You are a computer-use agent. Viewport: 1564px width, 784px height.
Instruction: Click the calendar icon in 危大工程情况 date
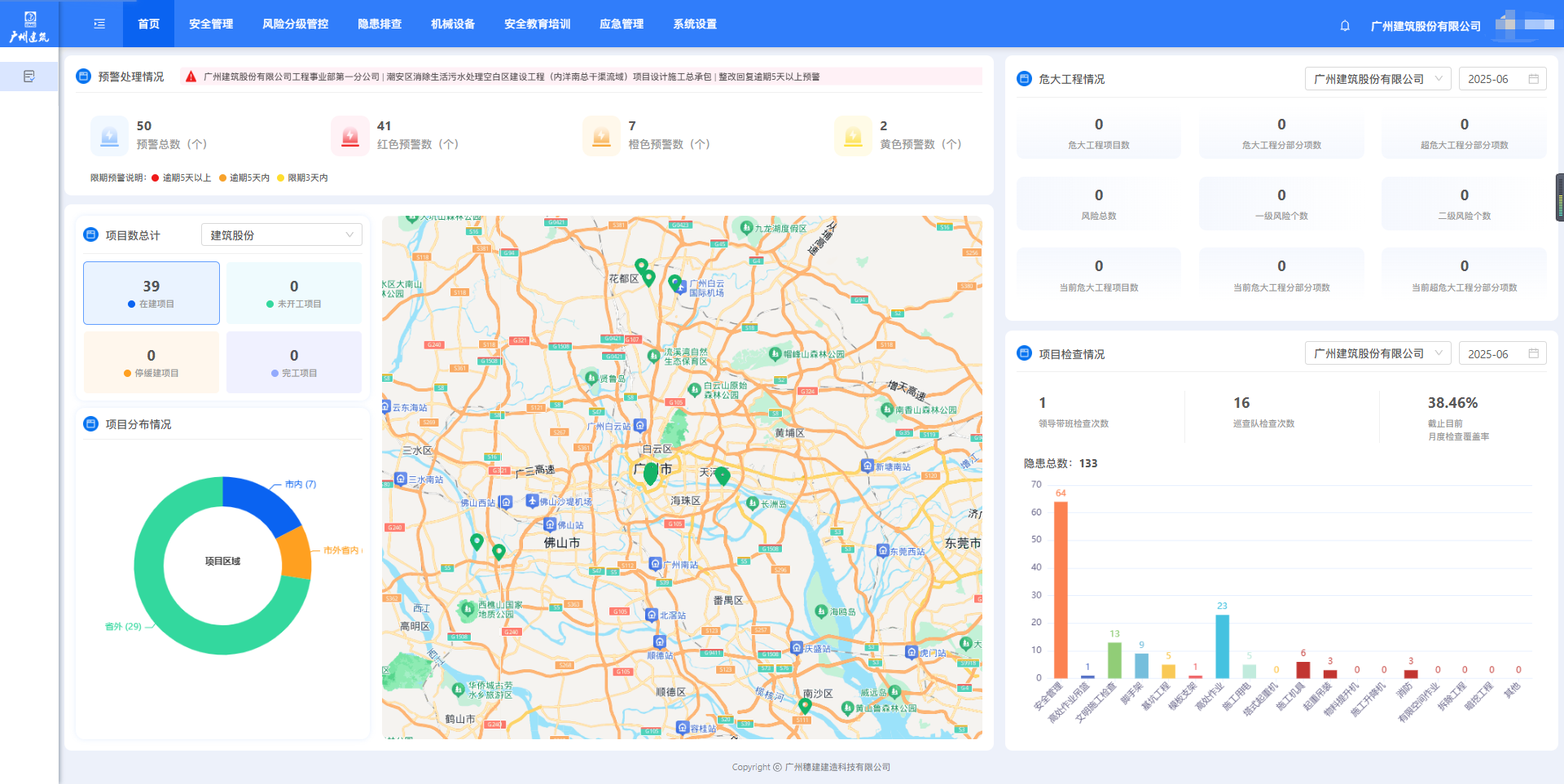tap(1533, 79)
